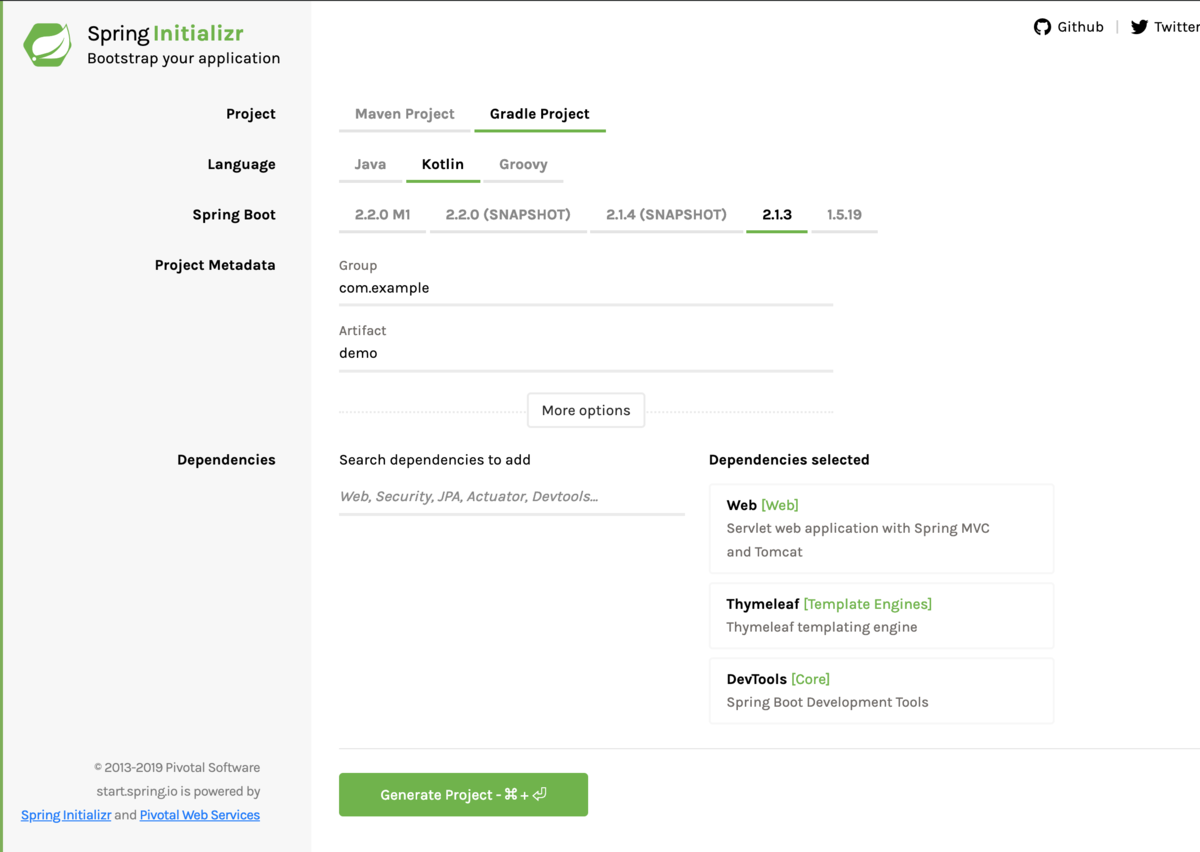Open the Spring Initializr footer link
The image size is (1200, 852).
pyautogui.click(x=66, y=815)
